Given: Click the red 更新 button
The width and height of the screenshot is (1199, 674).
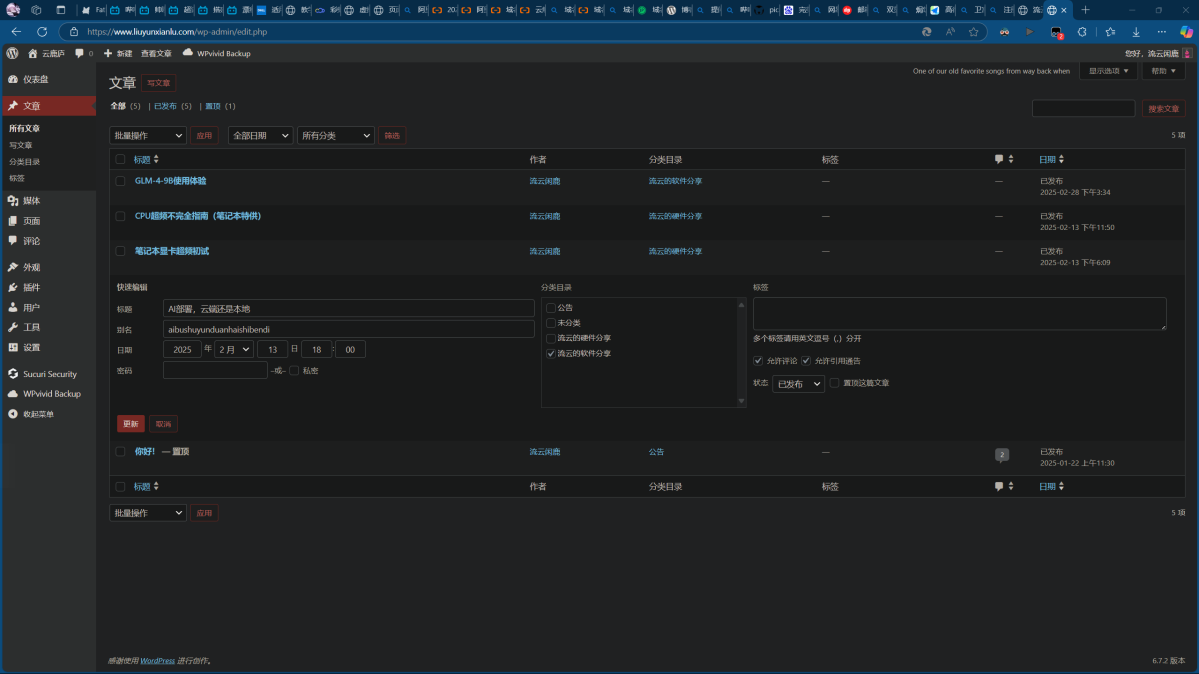Looking at the screenshot, I should 130,424.
